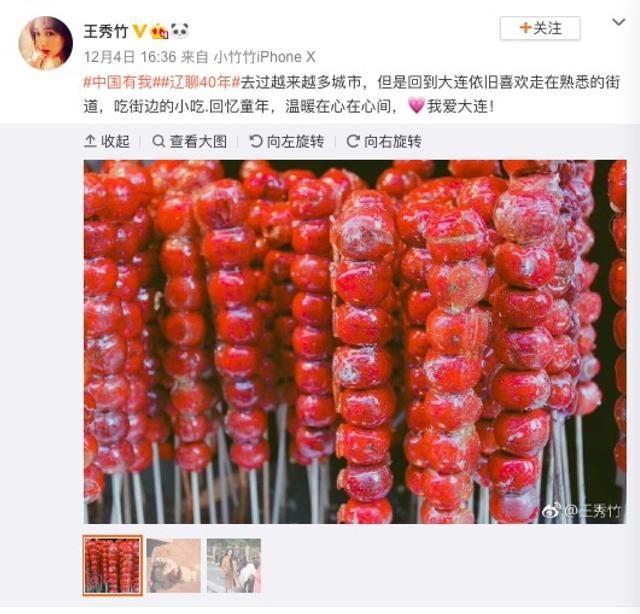Image resolution: width=640 pixels, height=614 pixels.
Task: Select the candied hawthorn thumbnail
Action: 113,565
